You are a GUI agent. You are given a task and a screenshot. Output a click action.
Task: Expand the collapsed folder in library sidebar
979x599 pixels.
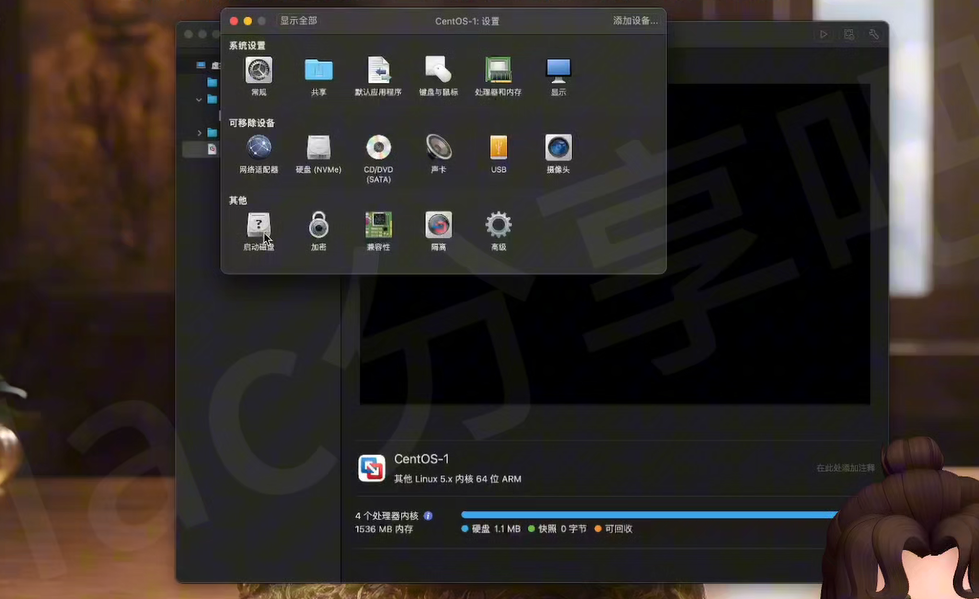(199, 133)
